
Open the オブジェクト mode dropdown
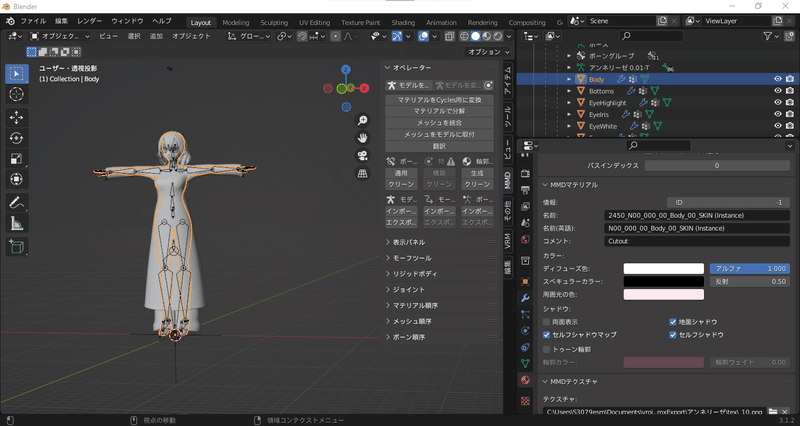tap(60, 36)
